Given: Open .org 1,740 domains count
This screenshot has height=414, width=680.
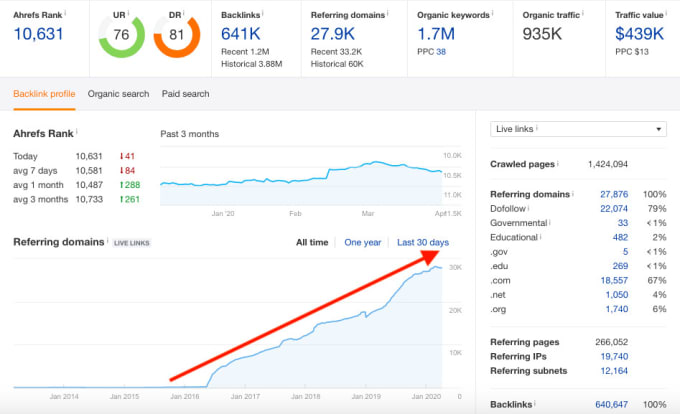Looking at the screenshot, I should (617, 309).
